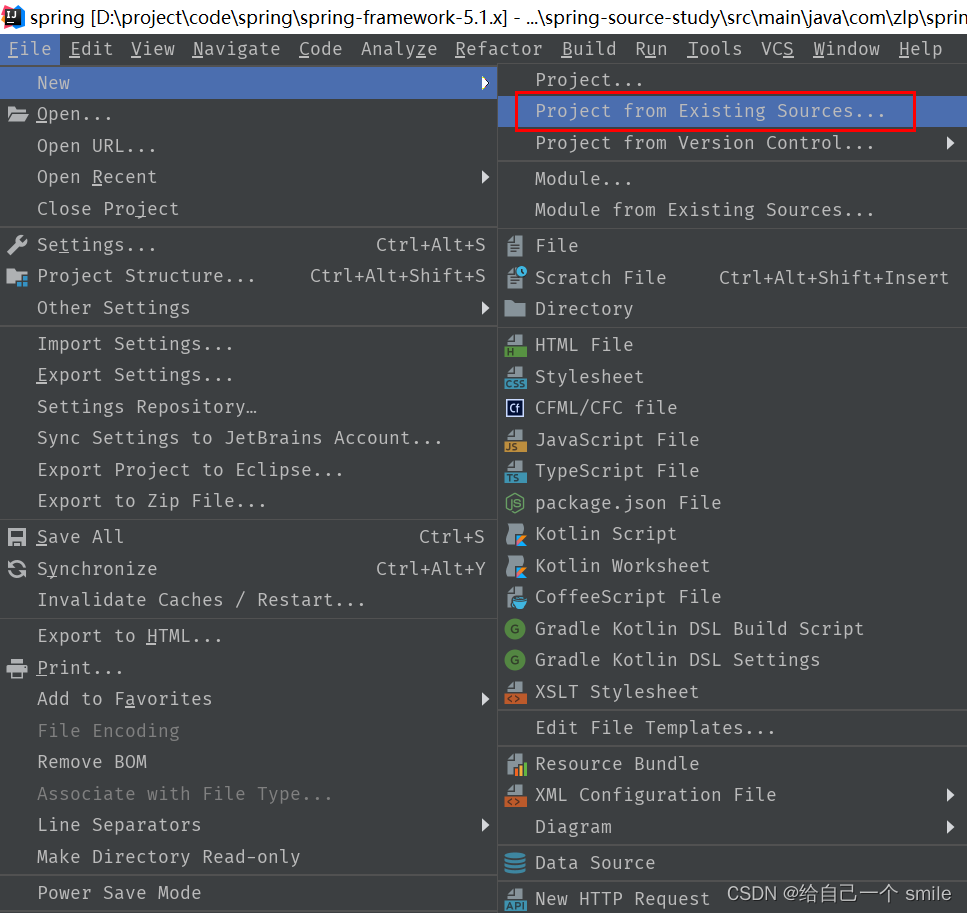Click the Kotlin Worksheet icon
The width and height of the screenshot is (967, 913).
(x=516, y=566)
